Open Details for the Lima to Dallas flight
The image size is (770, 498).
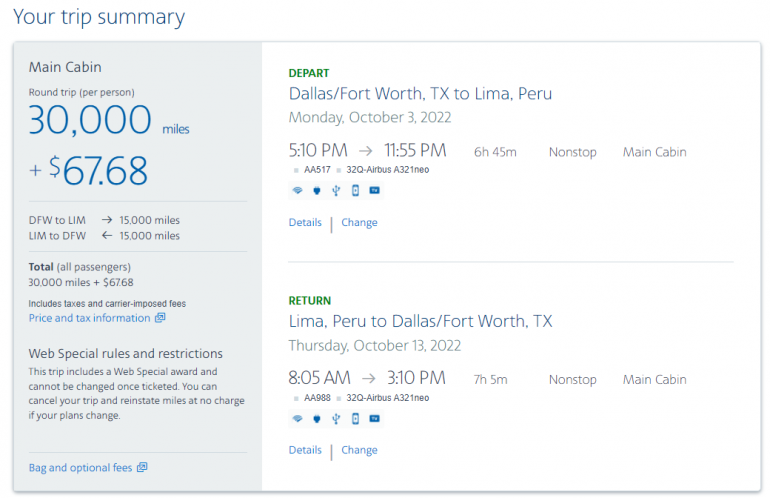[x=305, y=450]
